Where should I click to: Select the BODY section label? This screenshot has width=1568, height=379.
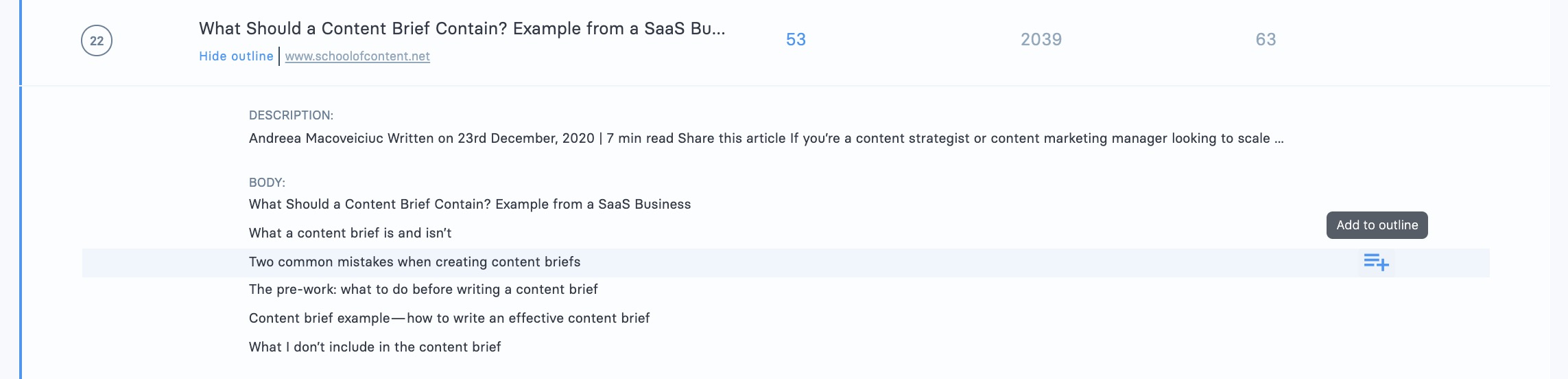tap(267, 183)
